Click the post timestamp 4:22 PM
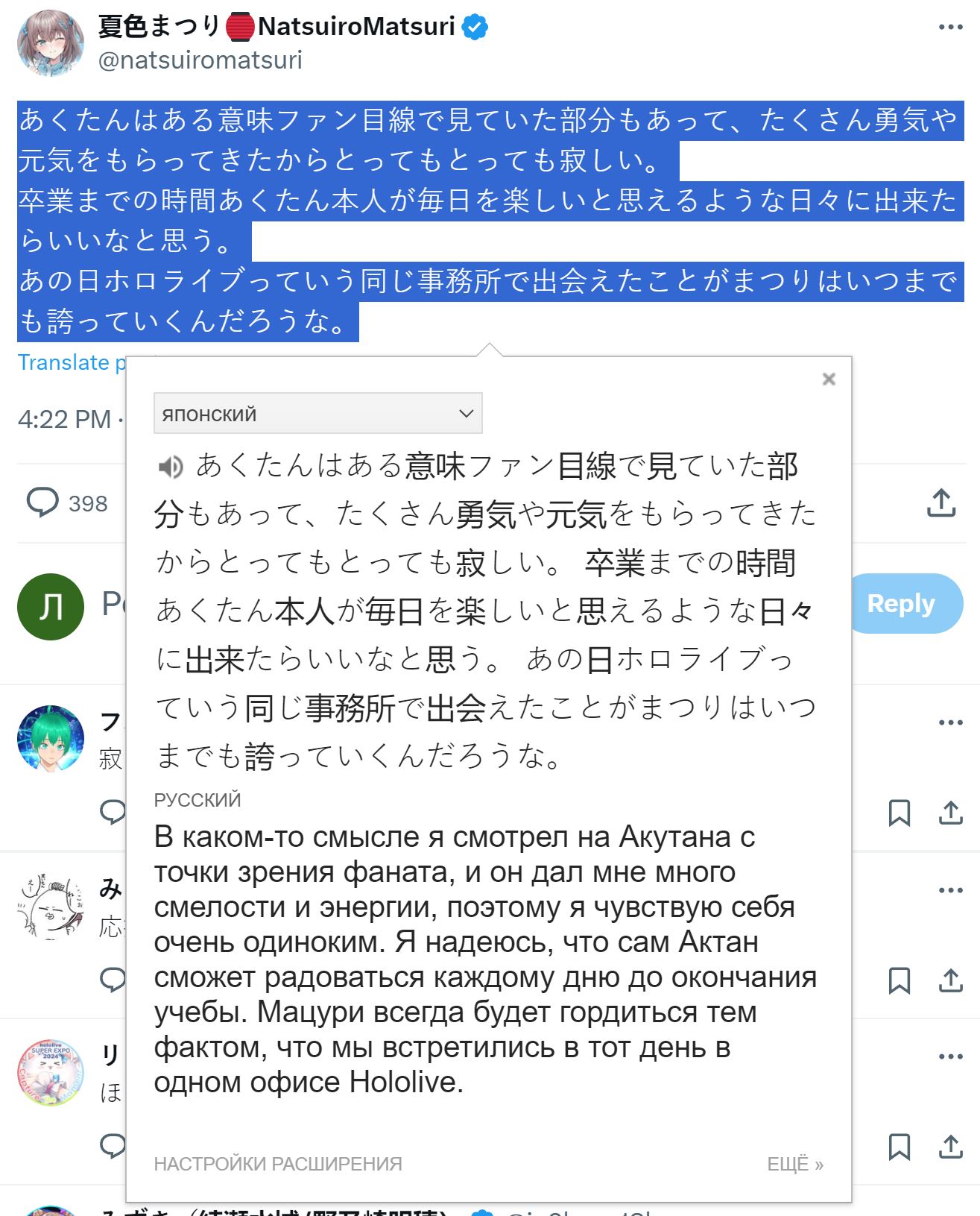This screenshot has width=980, height=1216. [64, 419]
